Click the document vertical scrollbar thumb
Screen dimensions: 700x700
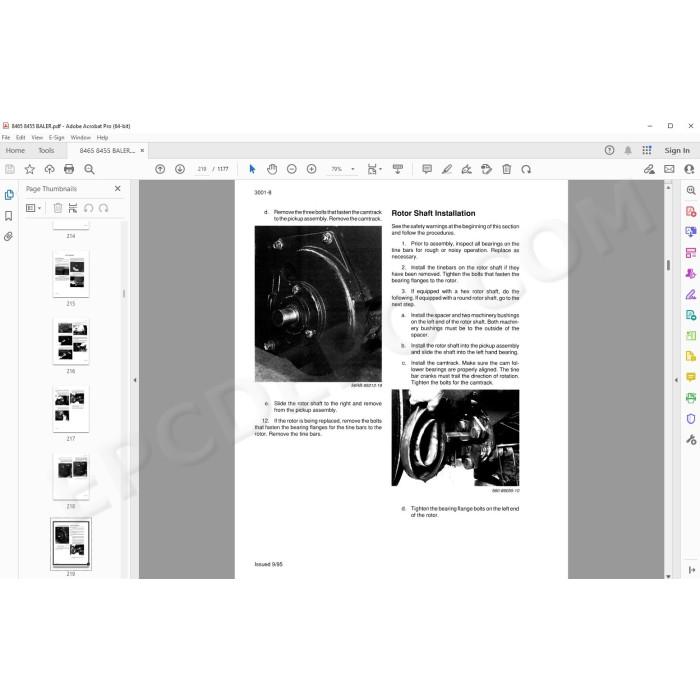pyautogui.click(x=668, y=265)
